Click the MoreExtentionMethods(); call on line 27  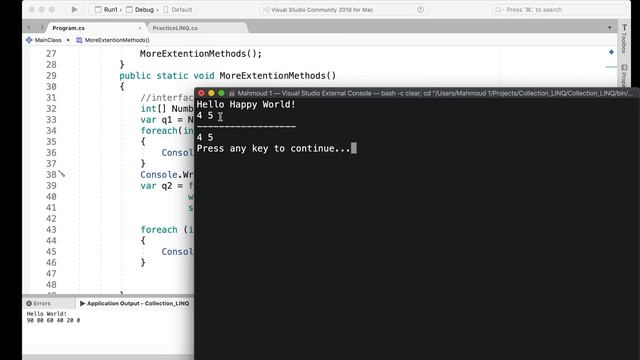201,53
